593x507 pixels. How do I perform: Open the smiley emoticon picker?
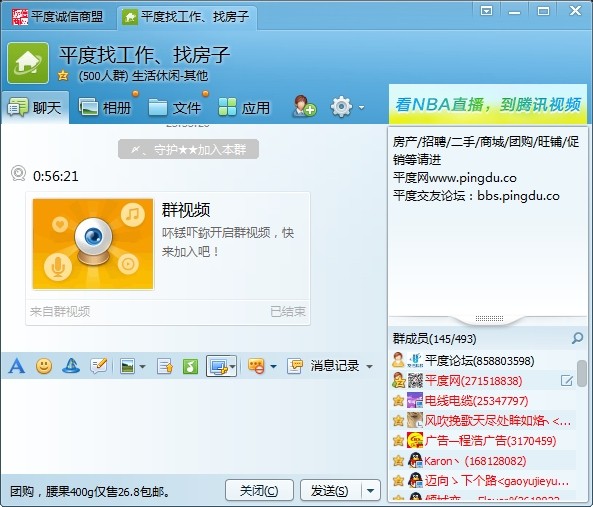pos(44,366)
